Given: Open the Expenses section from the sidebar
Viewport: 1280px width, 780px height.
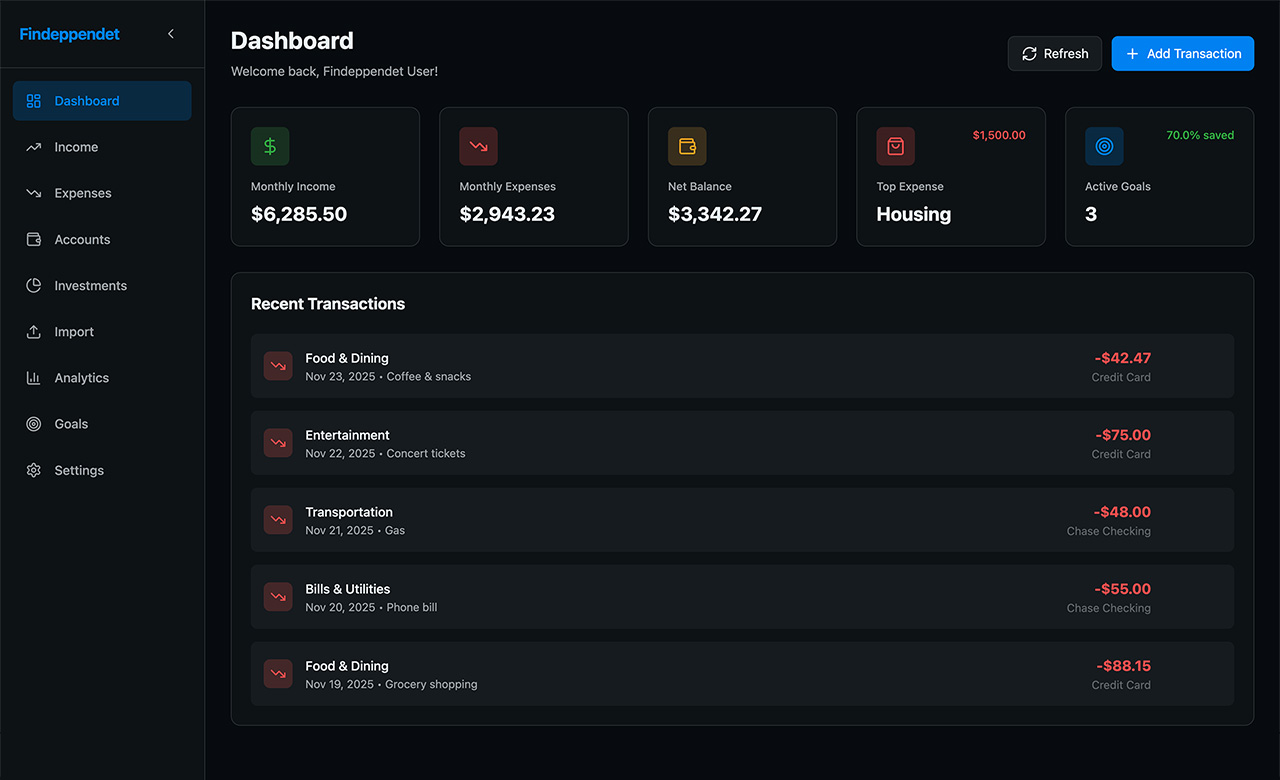Looking at the screenshot, I should (82, 192).
